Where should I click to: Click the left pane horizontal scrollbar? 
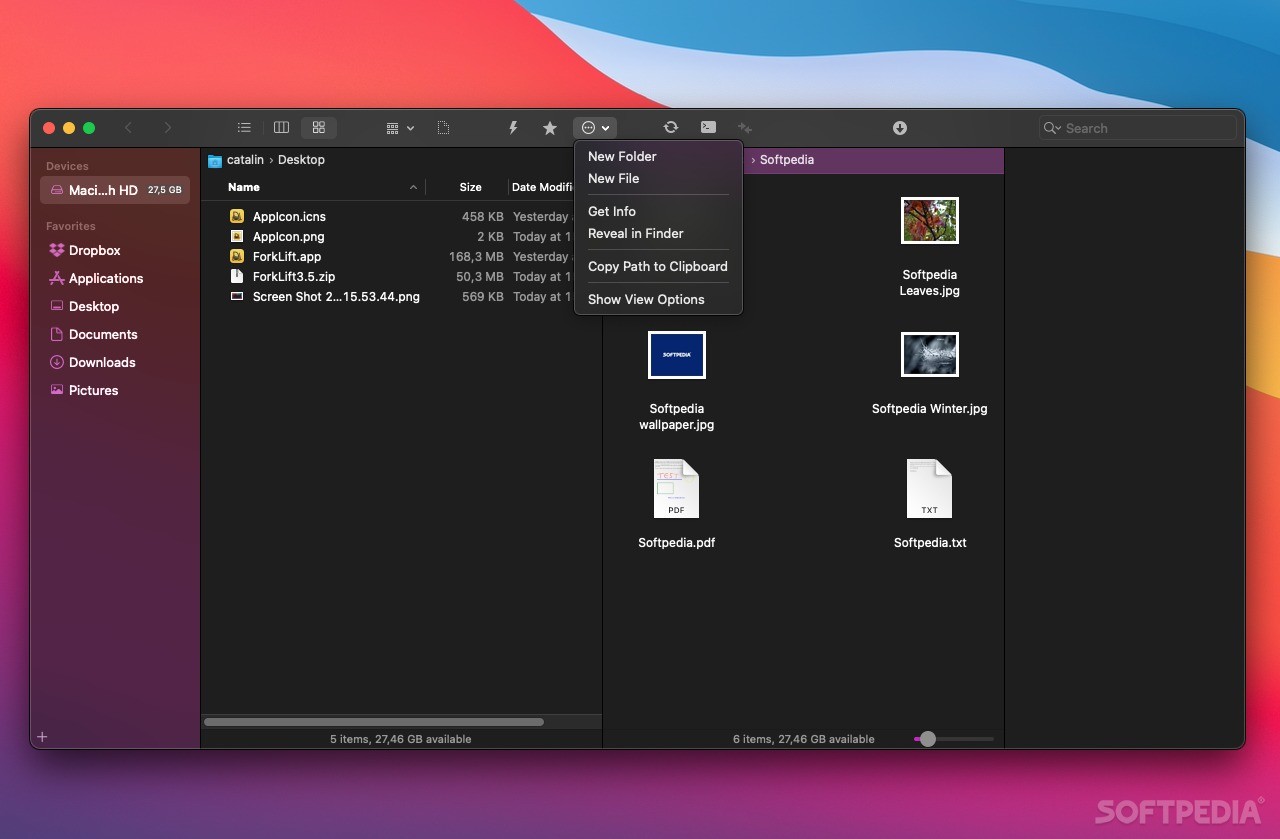coord(374,721)
